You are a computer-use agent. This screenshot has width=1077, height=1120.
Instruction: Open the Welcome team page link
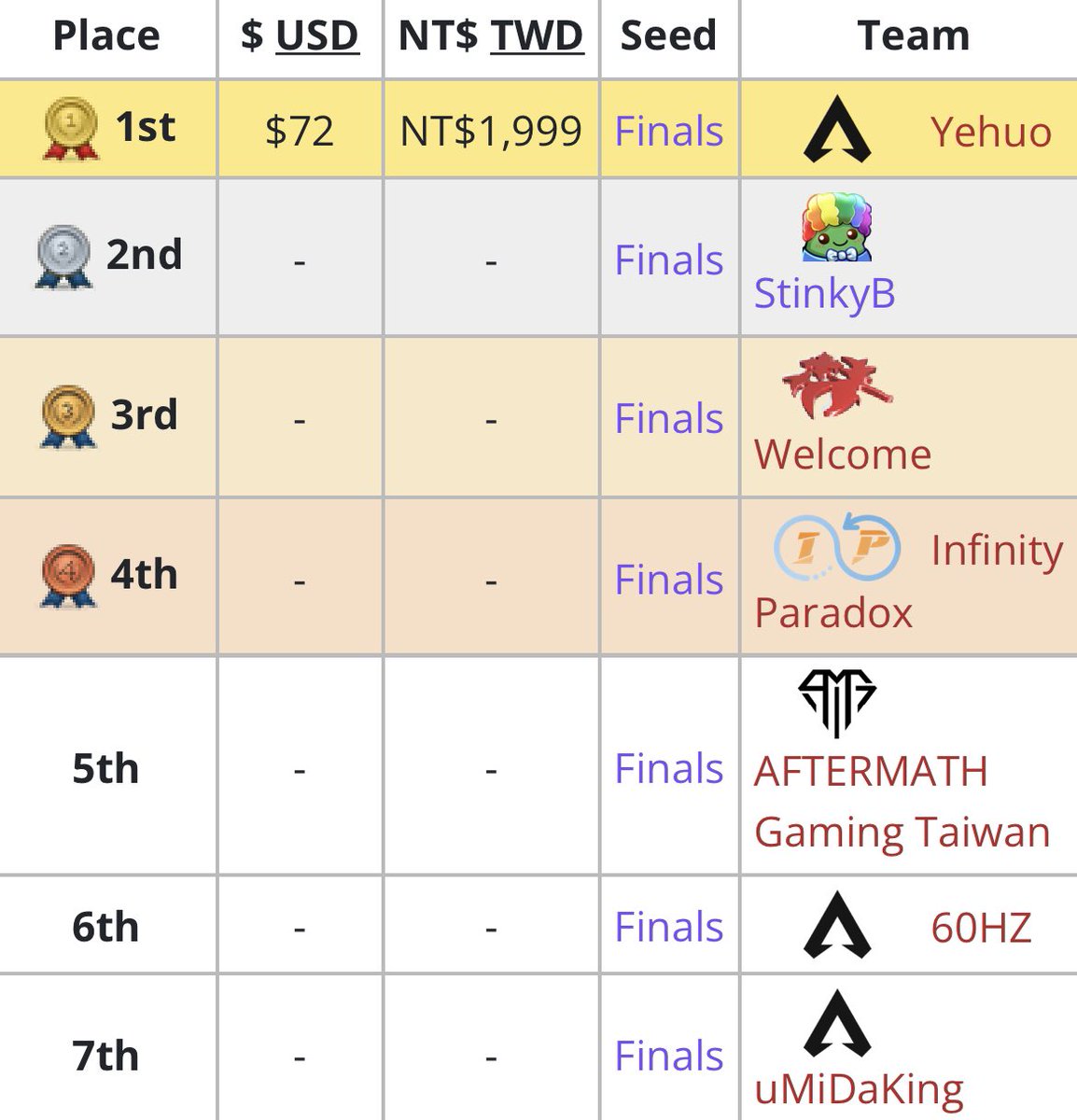[x=843, y=455]
